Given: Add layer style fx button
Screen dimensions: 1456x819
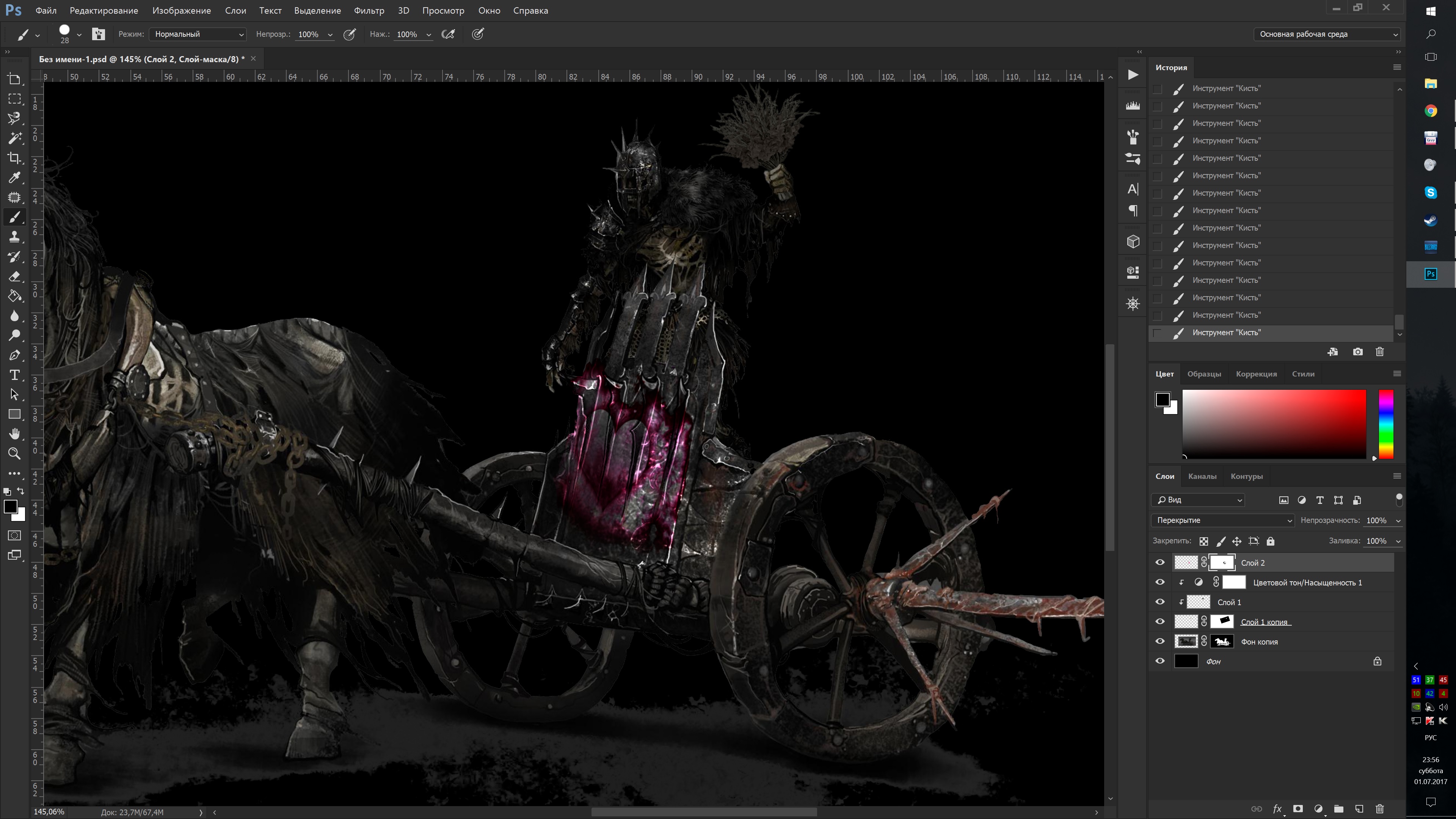Looking at the screenshot, I should tap(1277, 809).
